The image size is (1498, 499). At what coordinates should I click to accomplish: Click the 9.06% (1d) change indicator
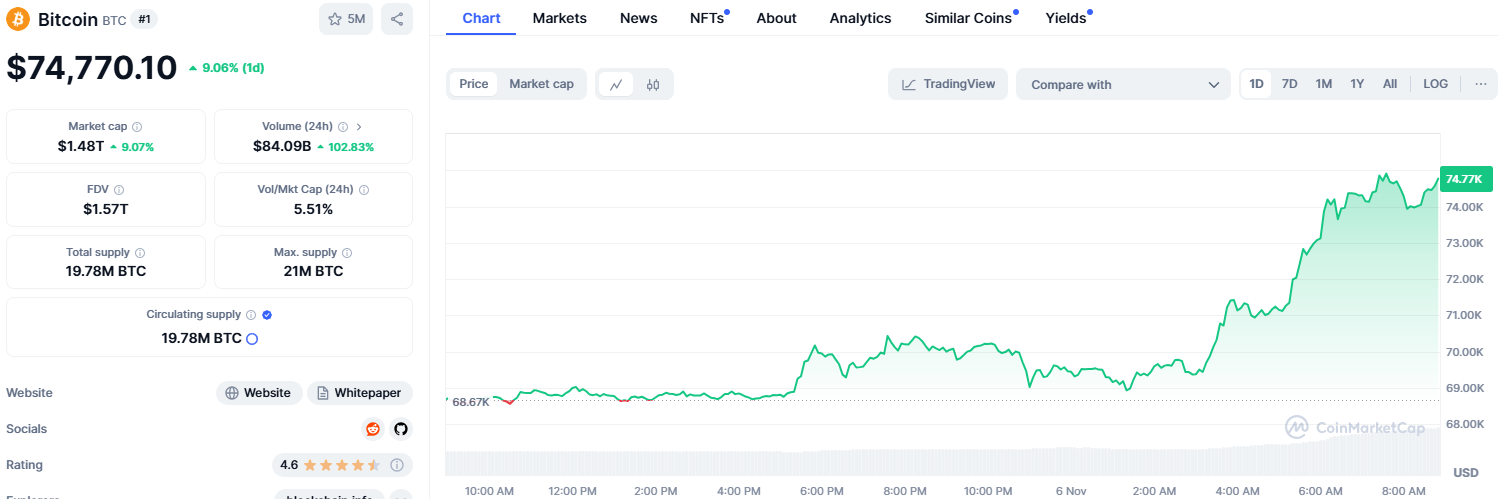(226, 68)
